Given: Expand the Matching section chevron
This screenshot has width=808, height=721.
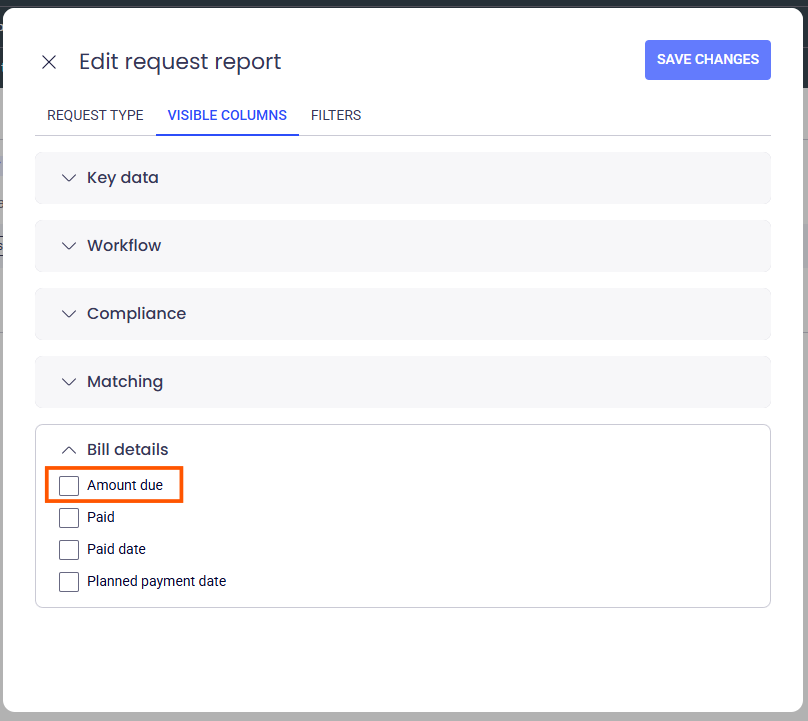Looking at the screenshot, I should point(69,382).
